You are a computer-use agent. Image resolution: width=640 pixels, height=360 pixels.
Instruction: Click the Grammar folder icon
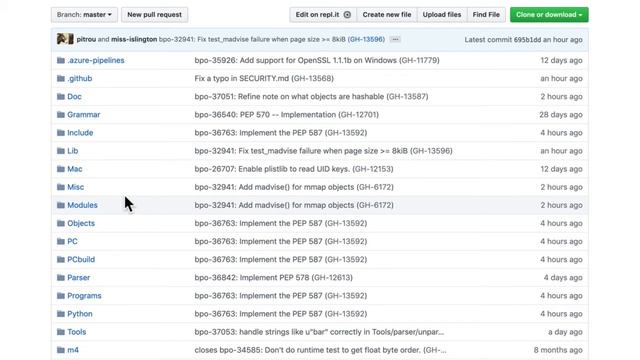click(61, 115)
